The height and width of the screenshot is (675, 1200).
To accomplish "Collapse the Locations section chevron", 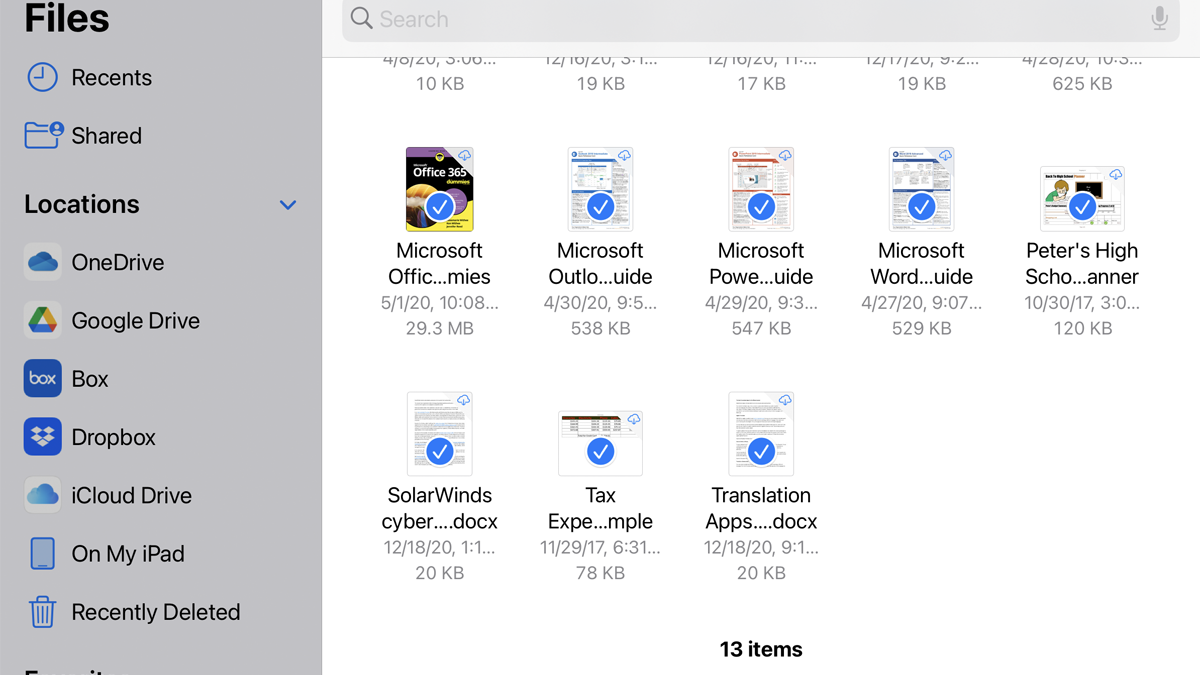I will click(288, 205).
